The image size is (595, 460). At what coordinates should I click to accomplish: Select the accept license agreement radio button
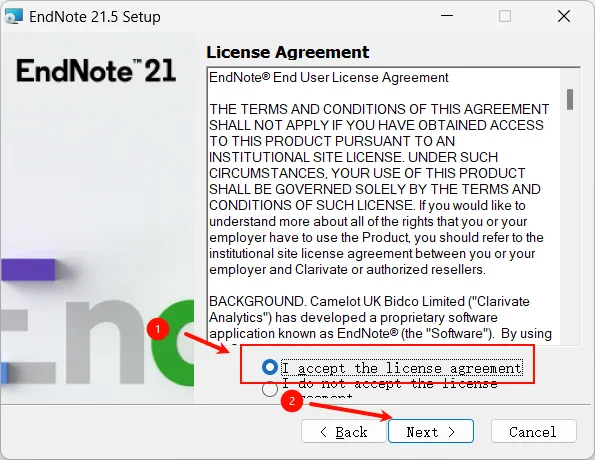[x=270, y=367]
